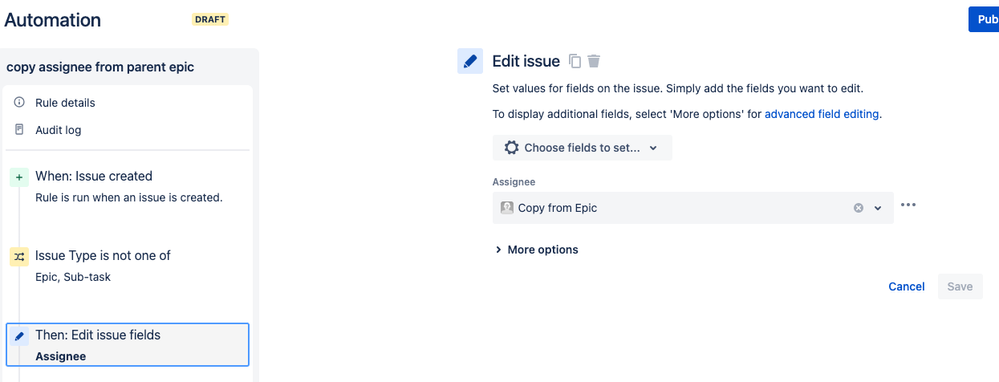Click the Rule details info icon
Image resolution: width=999 pixels, height=382 pixels.
coord(19,103)
